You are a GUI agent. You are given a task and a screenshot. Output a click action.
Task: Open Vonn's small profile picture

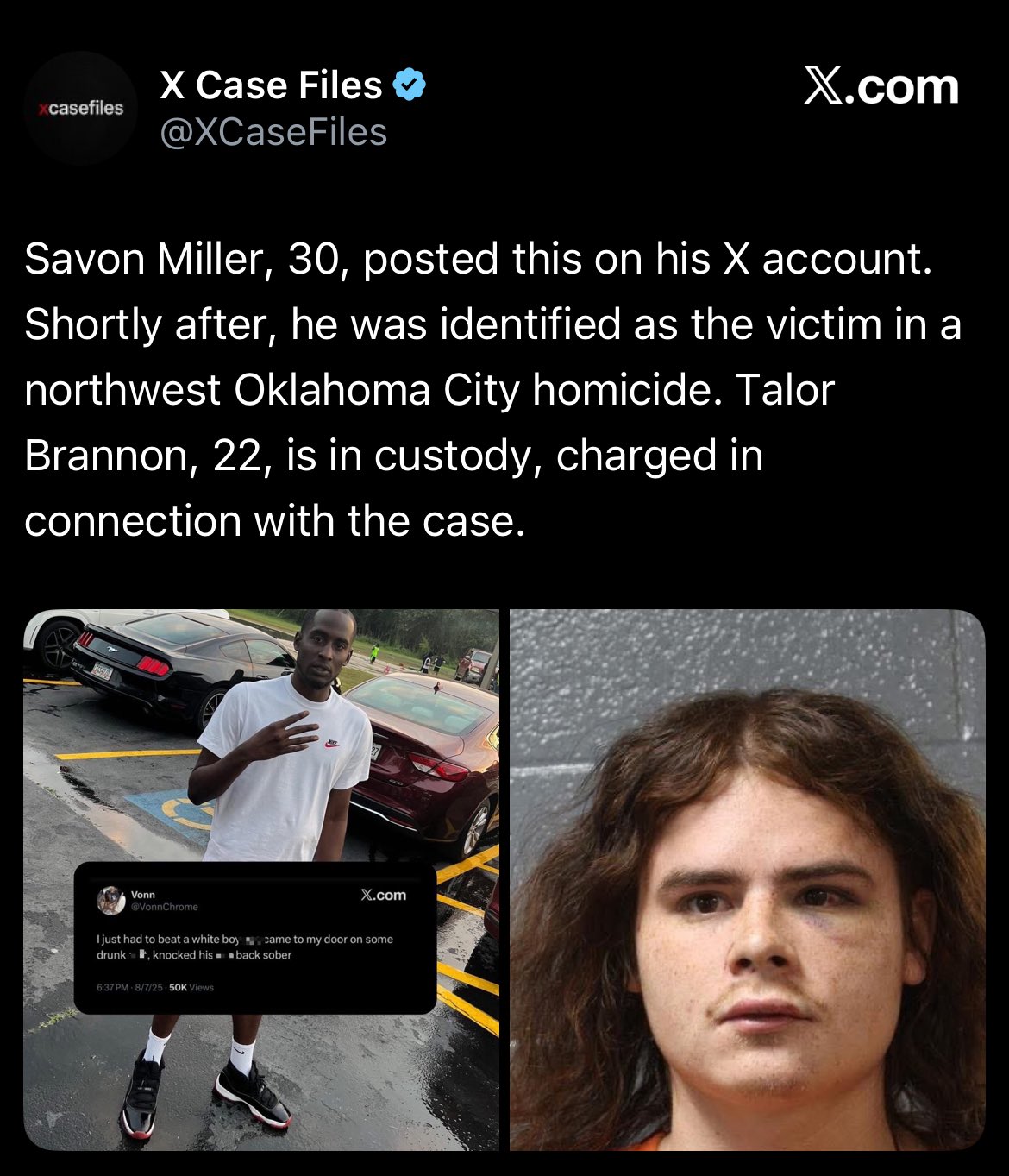[x=111, y=900]
